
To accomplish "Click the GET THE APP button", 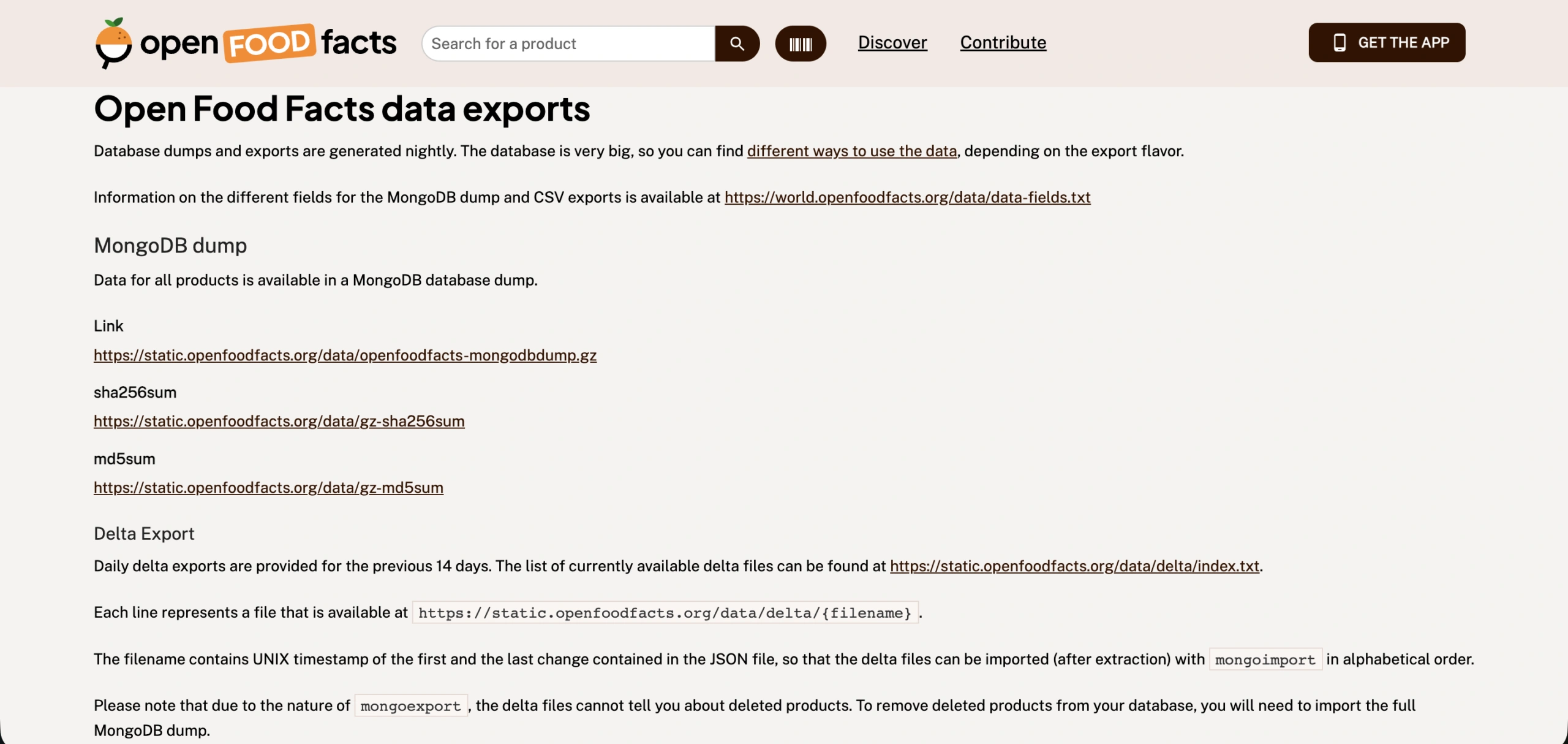I will point(1387,42).
